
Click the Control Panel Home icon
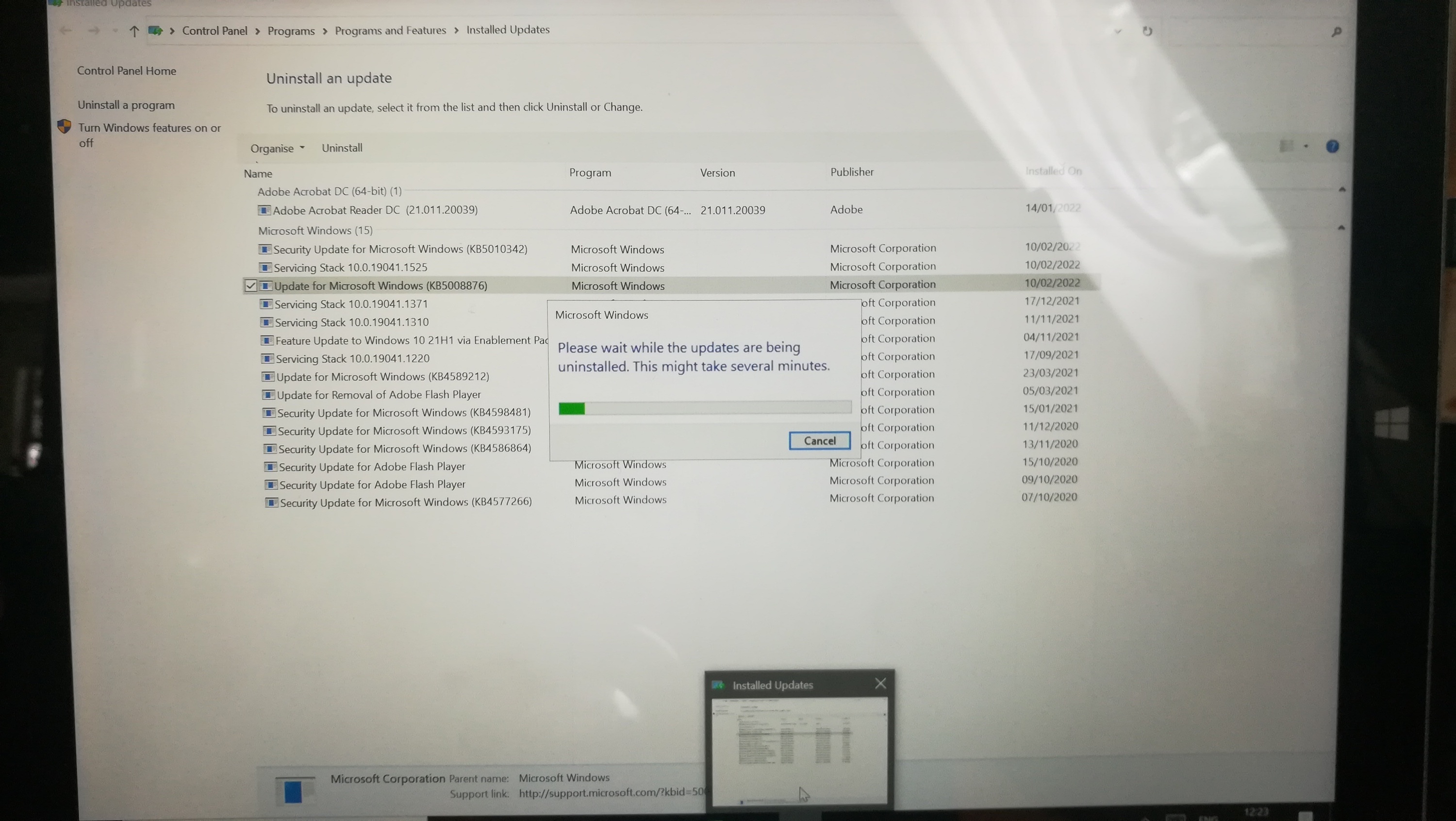(127, 70)
